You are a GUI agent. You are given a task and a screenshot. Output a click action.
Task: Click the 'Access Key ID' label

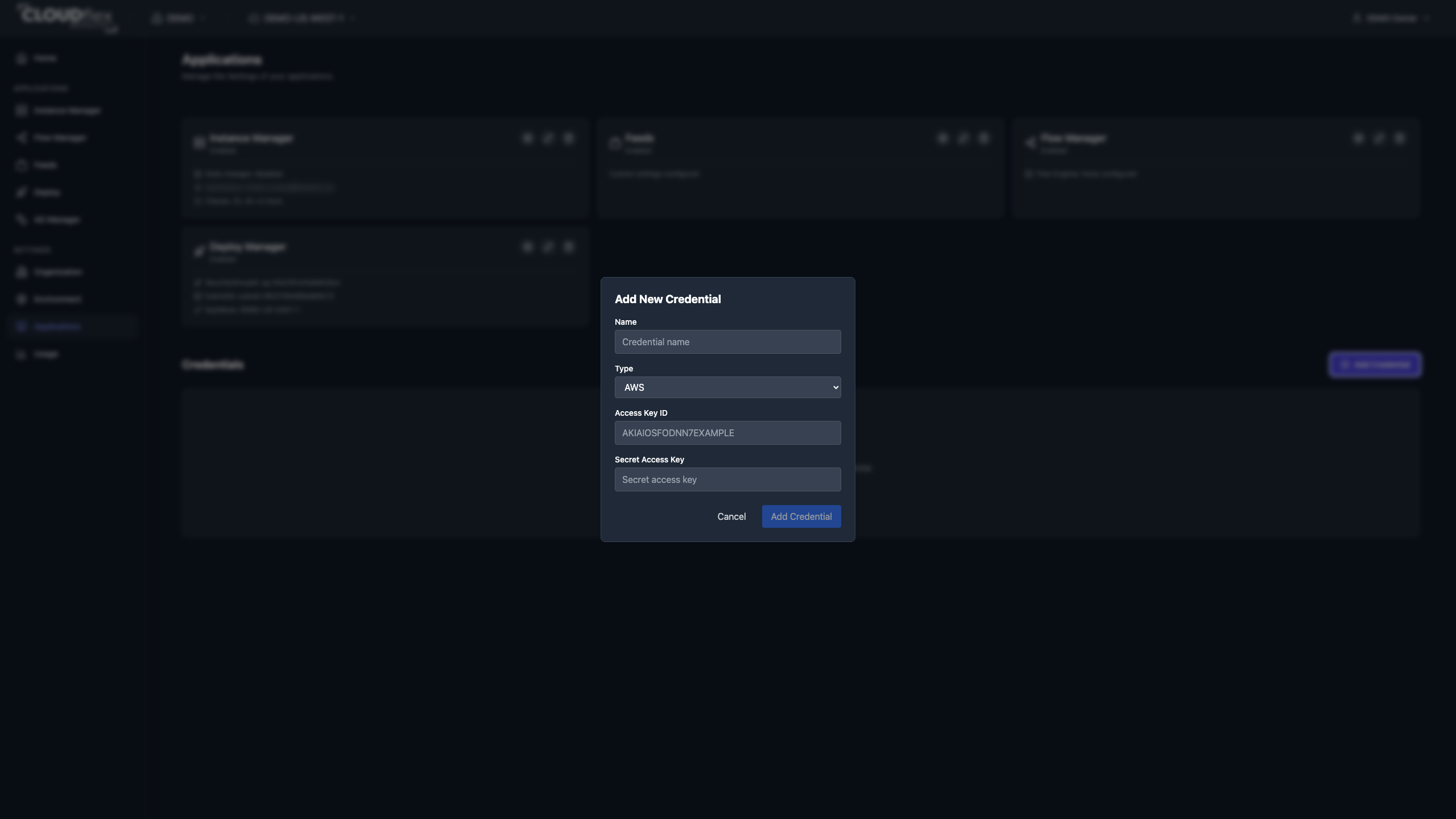point(641,413)
